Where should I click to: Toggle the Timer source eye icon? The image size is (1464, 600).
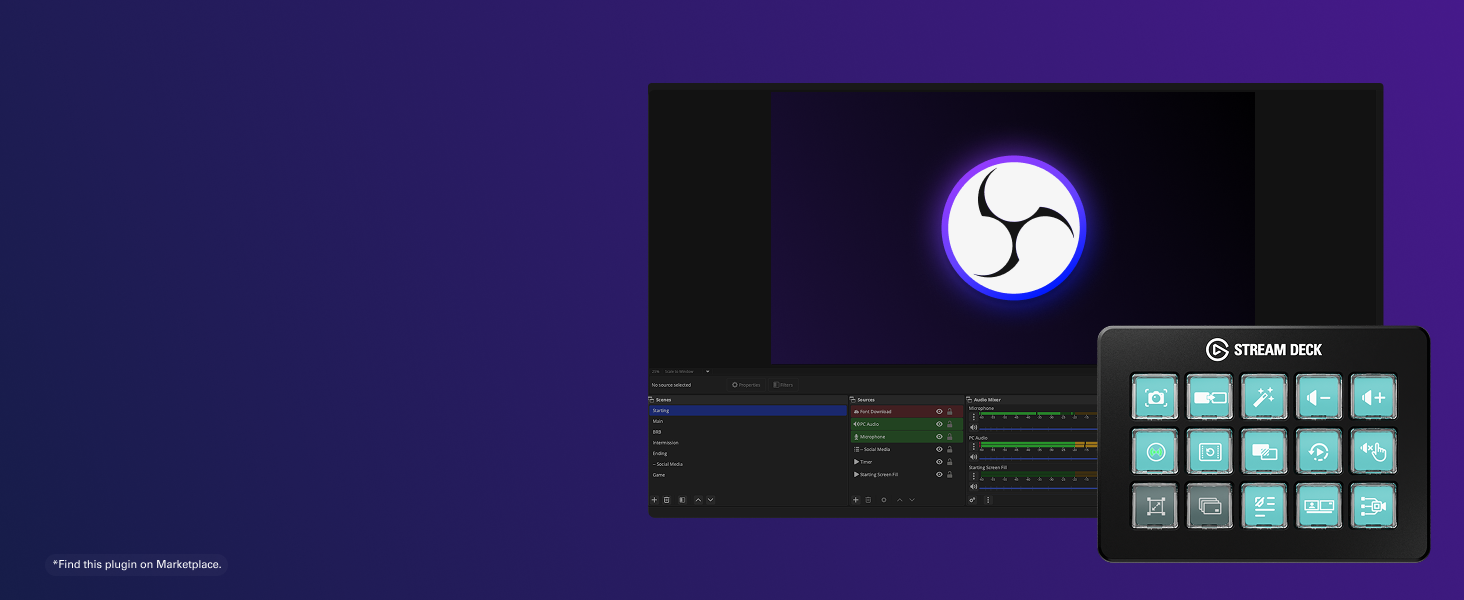(x=939, y=462)
